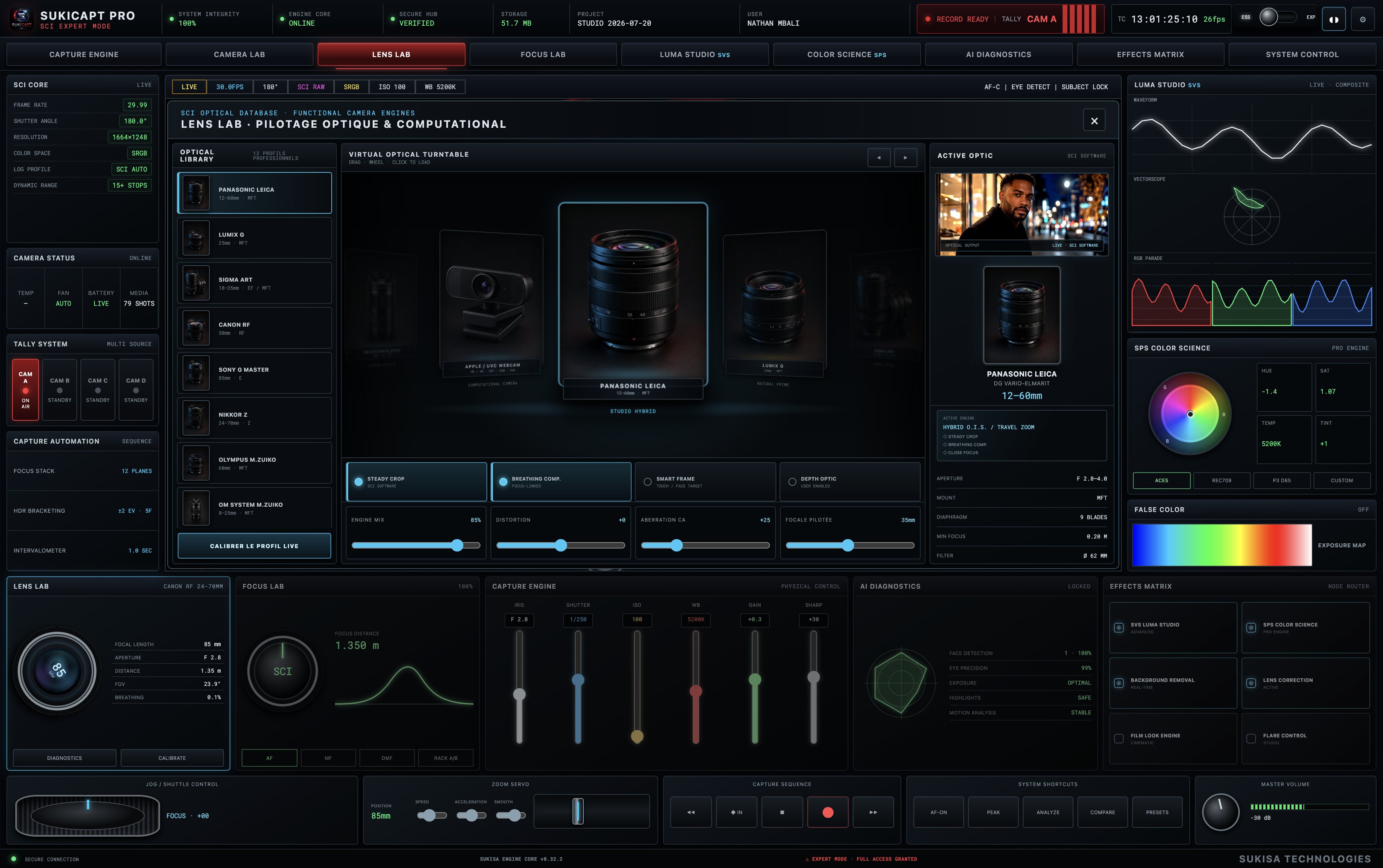Click the Record Ready indicator
This screenshot has width=1383, height=868.
click(x=957, y=19)
